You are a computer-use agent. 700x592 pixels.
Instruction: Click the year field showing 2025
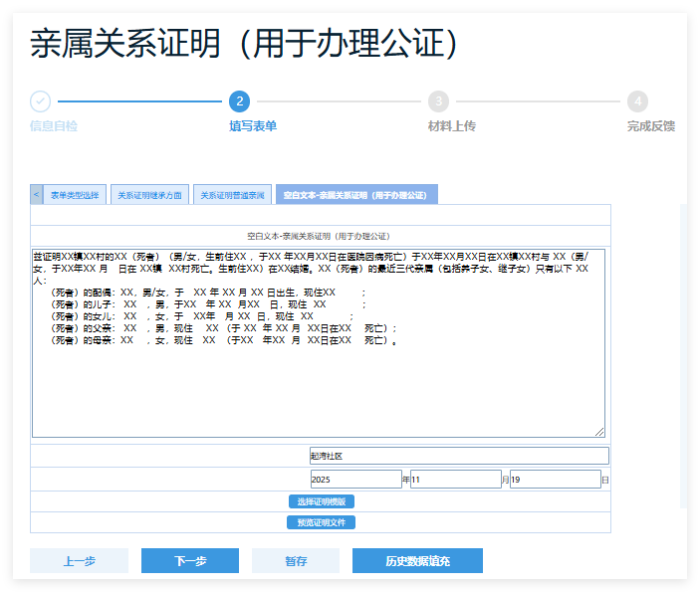(355, 479)
